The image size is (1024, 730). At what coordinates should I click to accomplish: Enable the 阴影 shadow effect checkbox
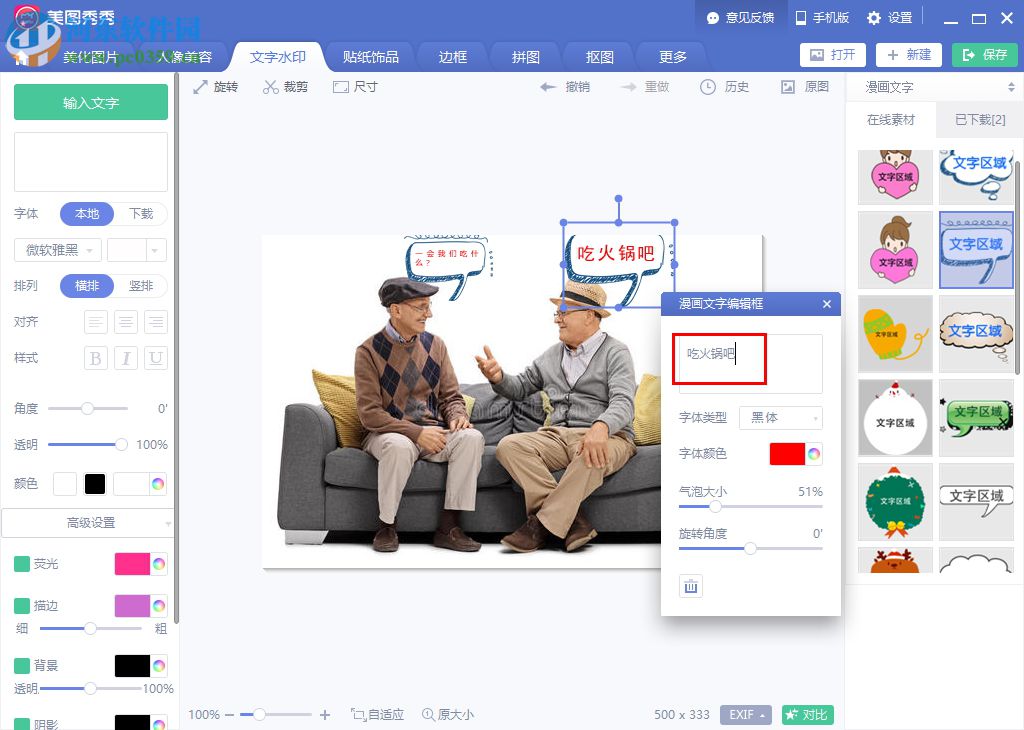point(22,722)
